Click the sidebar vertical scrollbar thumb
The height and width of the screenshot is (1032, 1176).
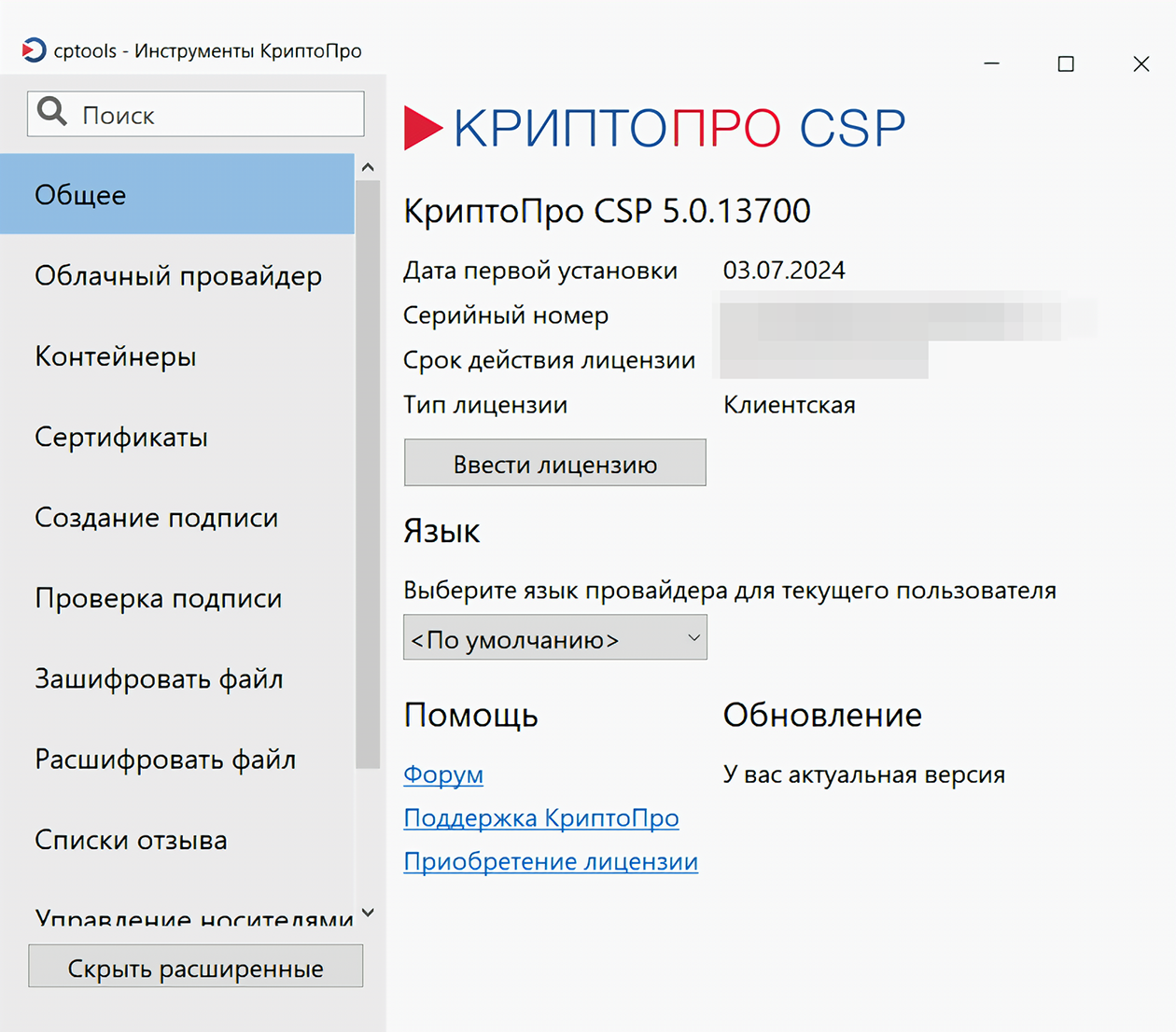click(x=368, y=474)
